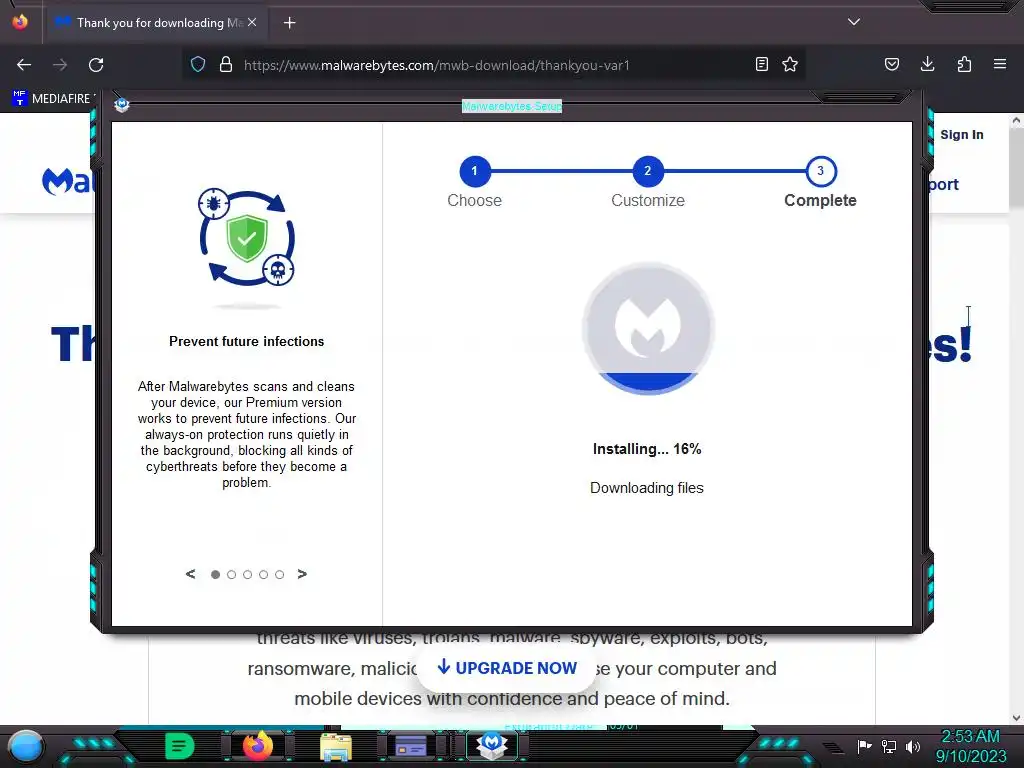This screenshot has width=1024, height=768.
Task: Open Action Center flag tray icon
Action: tap(865, 746)
